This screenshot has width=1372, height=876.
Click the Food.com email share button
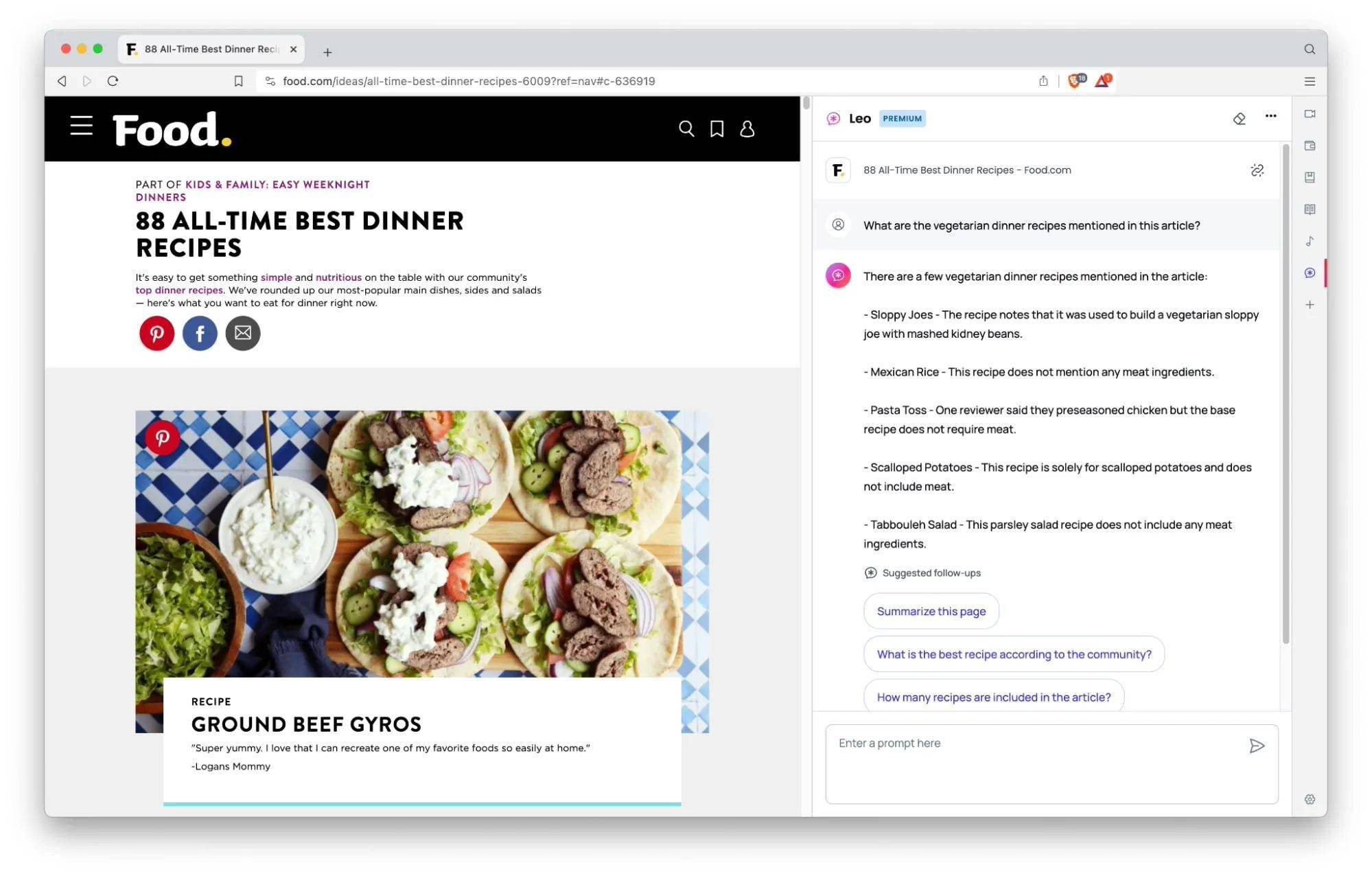click(242, 332)
